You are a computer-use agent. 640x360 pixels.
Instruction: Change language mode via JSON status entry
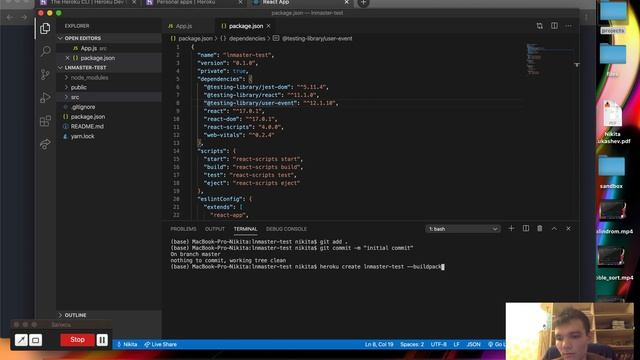[473, 344]
